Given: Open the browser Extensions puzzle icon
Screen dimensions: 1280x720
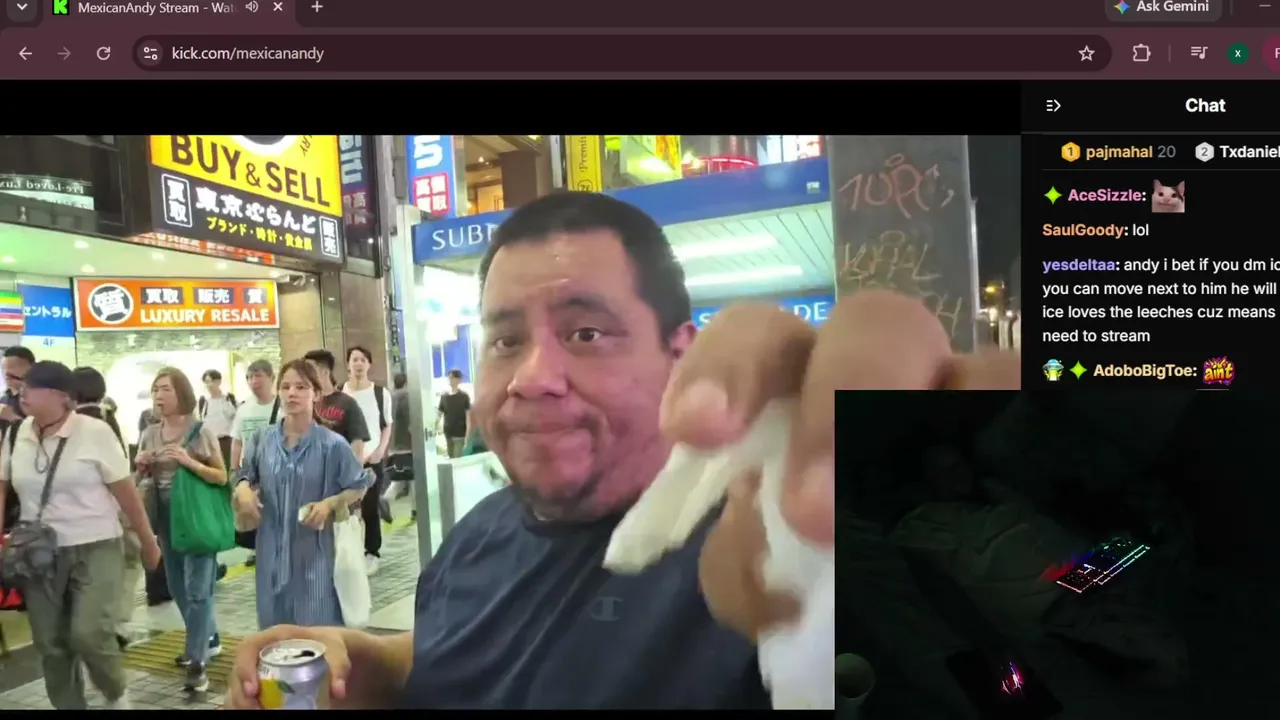Looking at the screenshot, I should (1141, 53).
